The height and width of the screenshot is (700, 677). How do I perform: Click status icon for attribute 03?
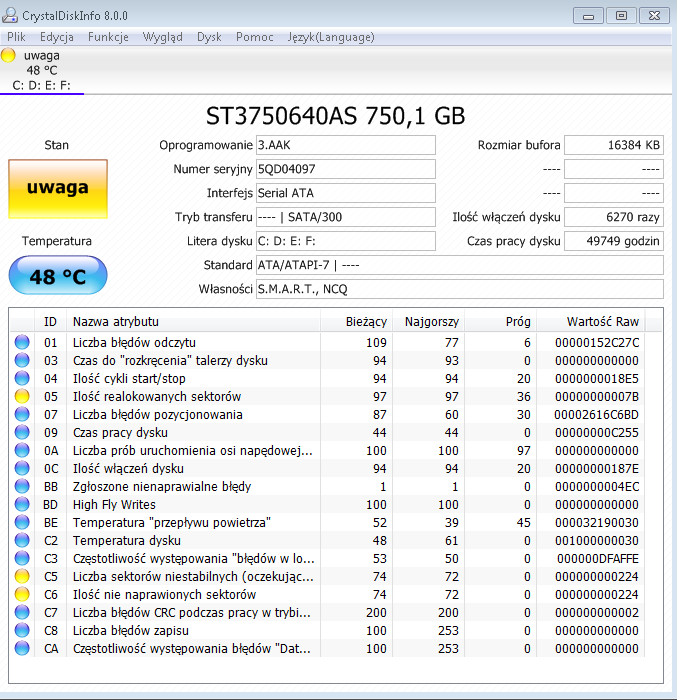[x=22, y=360]
